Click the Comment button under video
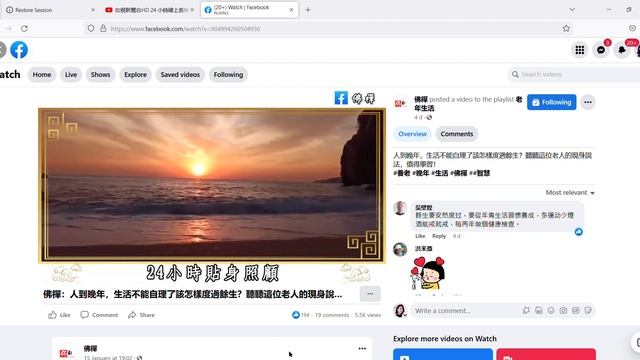Image resolution: width=640 pixels, height=360 pixels. pos(99,315)
